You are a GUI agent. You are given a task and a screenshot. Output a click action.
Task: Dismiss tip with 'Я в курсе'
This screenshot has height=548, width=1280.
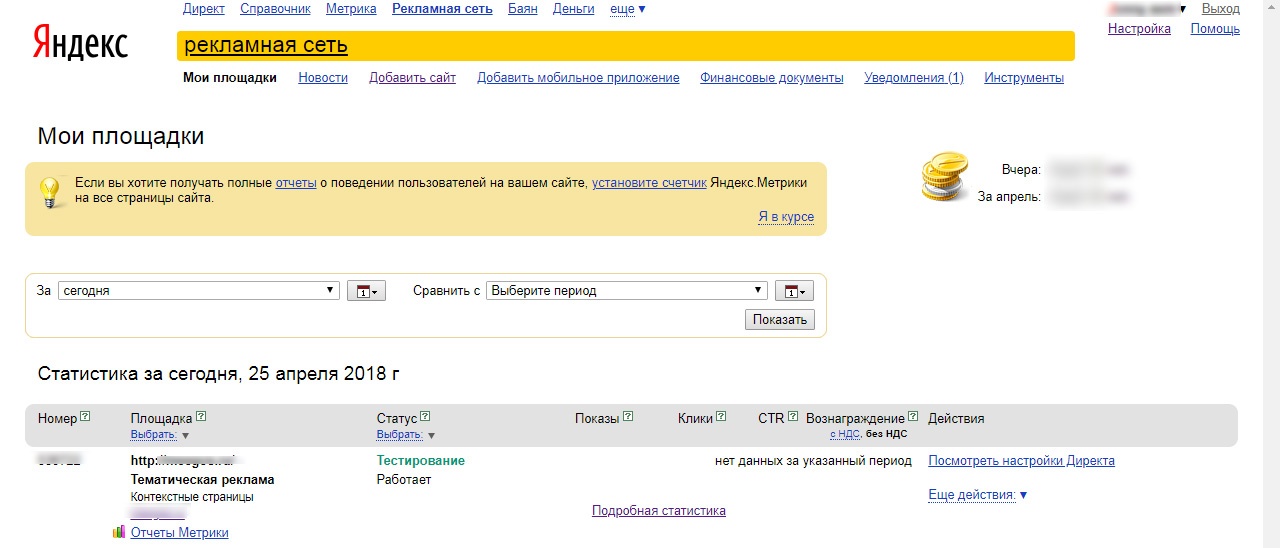point(786,217)
